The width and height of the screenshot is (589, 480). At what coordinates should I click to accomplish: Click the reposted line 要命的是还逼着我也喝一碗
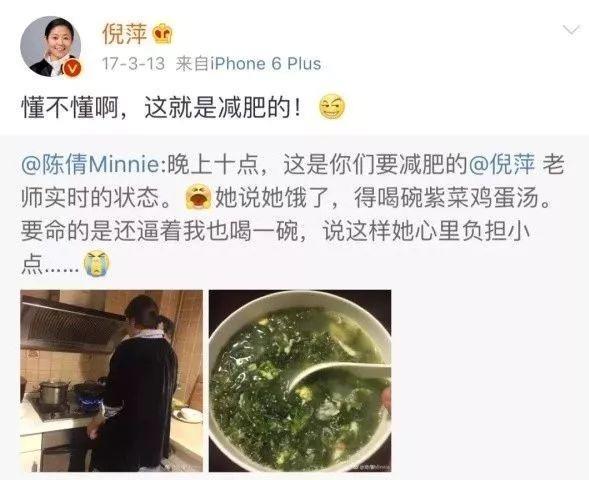[x=160, y=231]
